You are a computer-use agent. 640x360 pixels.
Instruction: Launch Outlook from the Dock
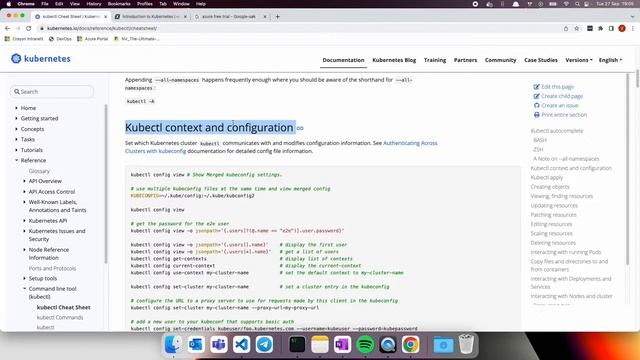196,344
